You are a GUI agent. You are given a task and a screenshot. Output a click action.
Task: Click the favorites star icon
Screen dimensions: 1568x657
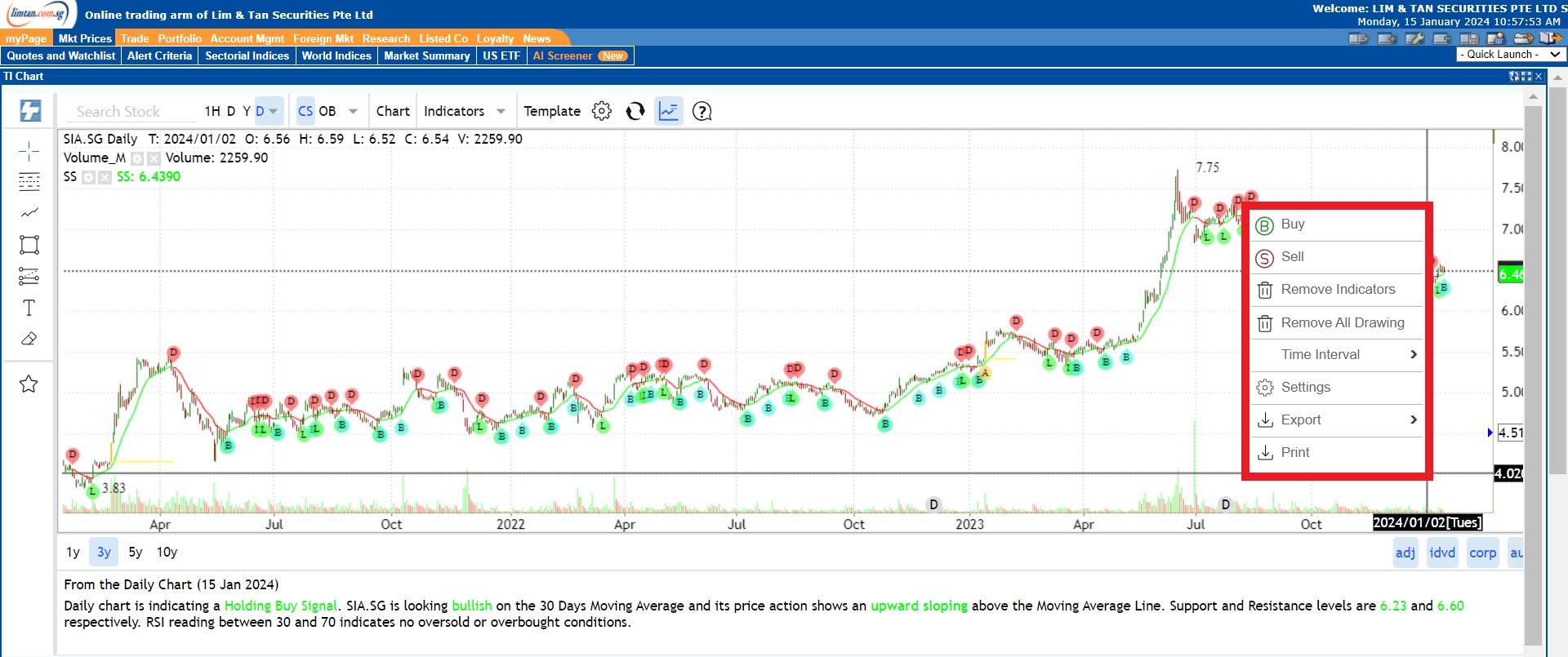click(x=29, y=384)
